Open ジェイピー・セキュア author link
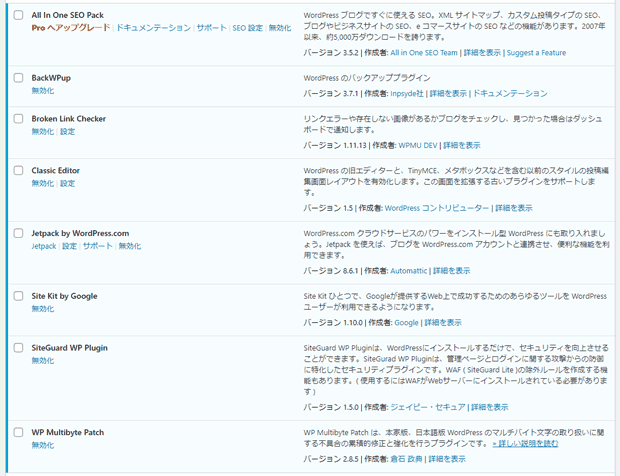 [x=428, y=407]
